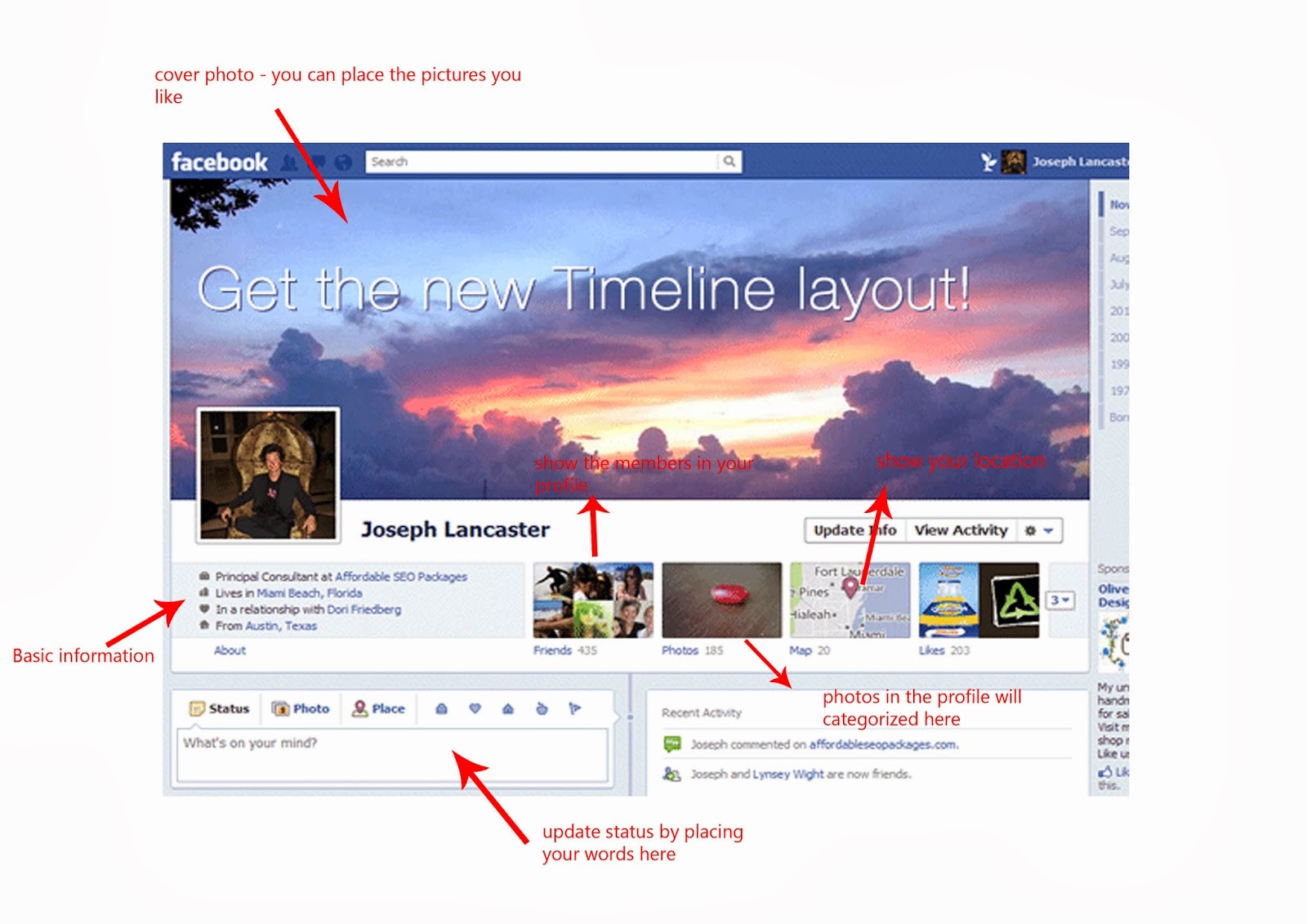
Task: Open Affordable SEO Packages link
Action: pos(400,577)
